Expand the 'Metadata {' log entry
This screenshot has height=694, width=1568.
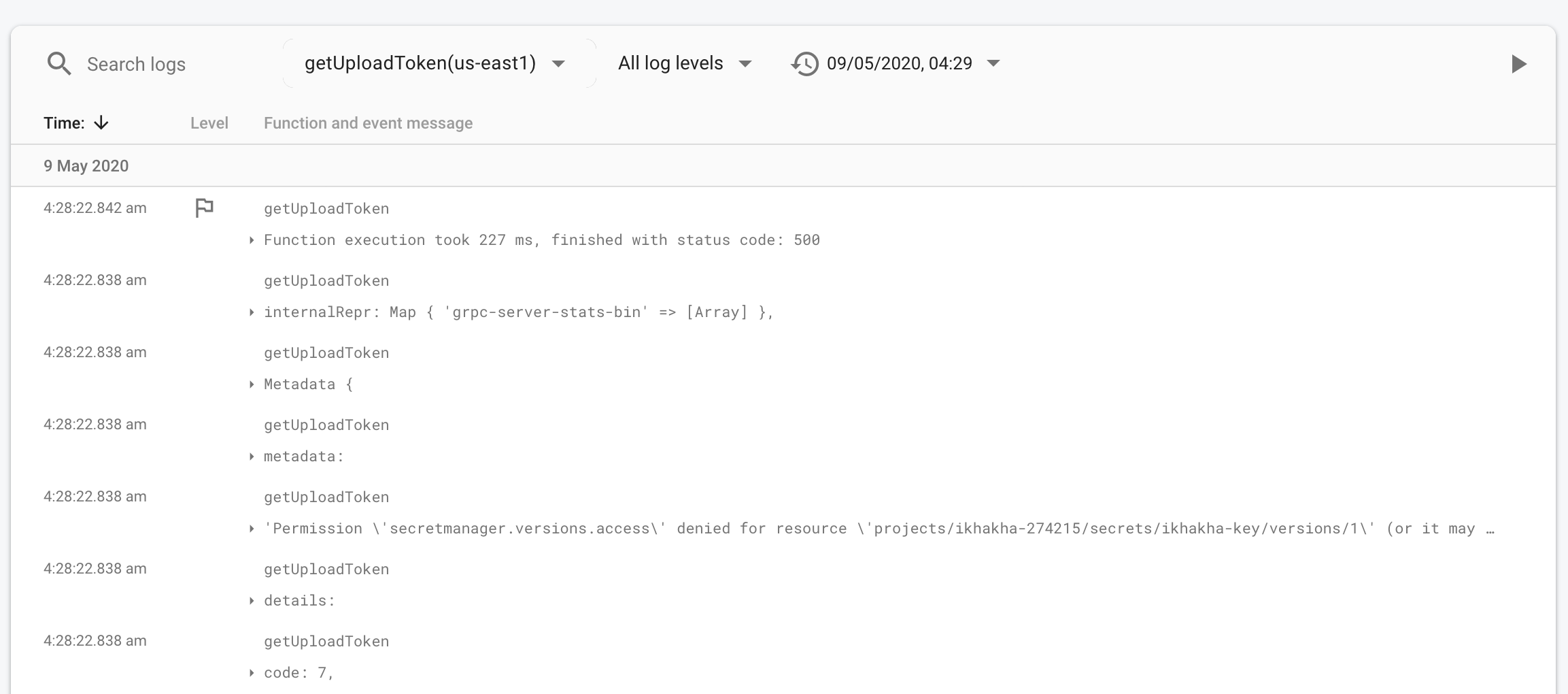pyautogui.click(x=252, y=384)
